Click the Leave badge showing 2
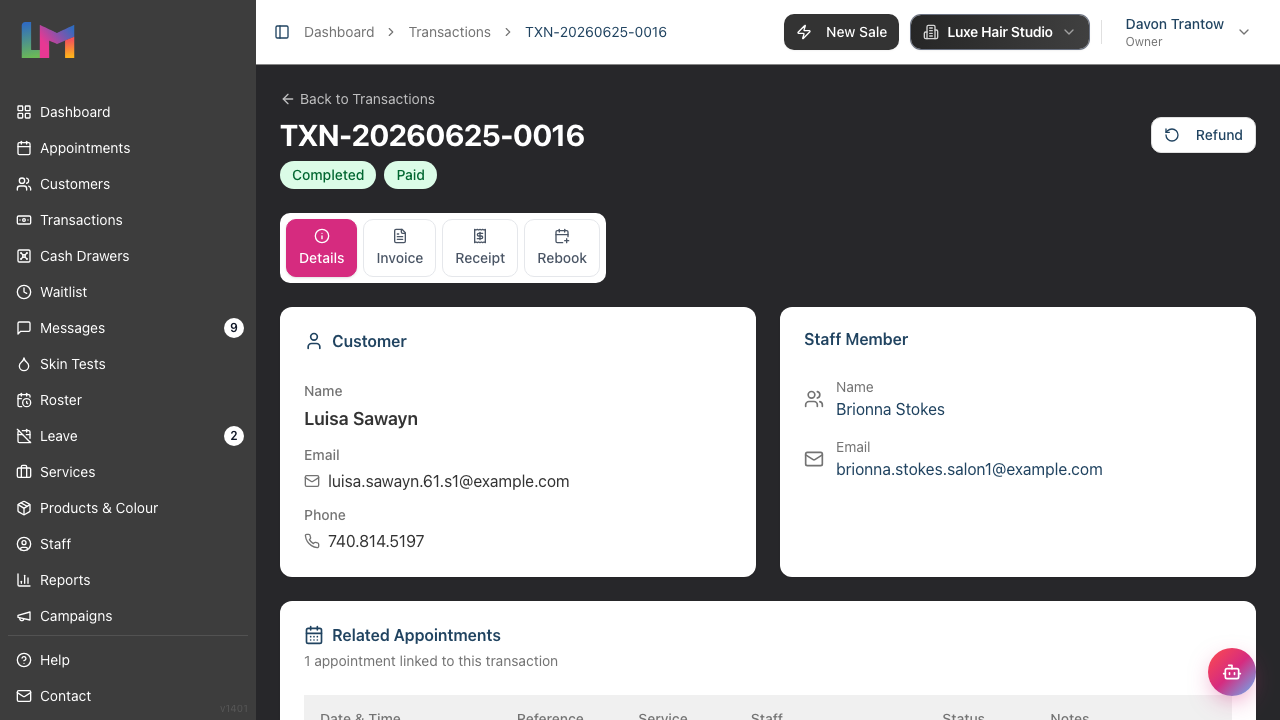1280x720 pixels. [234, 436]
